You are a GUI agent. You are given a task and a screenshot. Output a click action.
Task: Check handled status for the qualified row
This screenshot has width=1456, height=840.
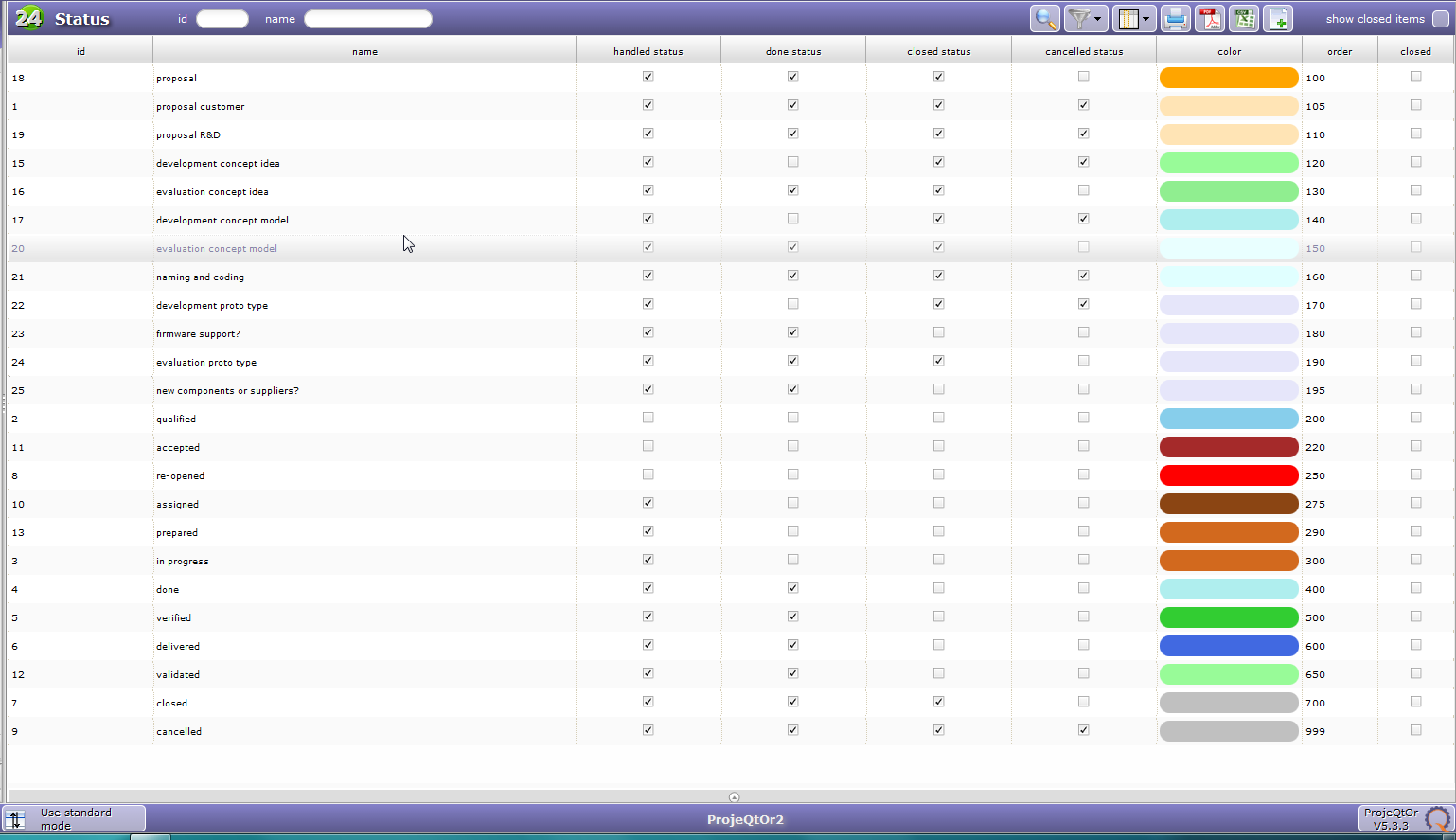click(x=648, y=418)
